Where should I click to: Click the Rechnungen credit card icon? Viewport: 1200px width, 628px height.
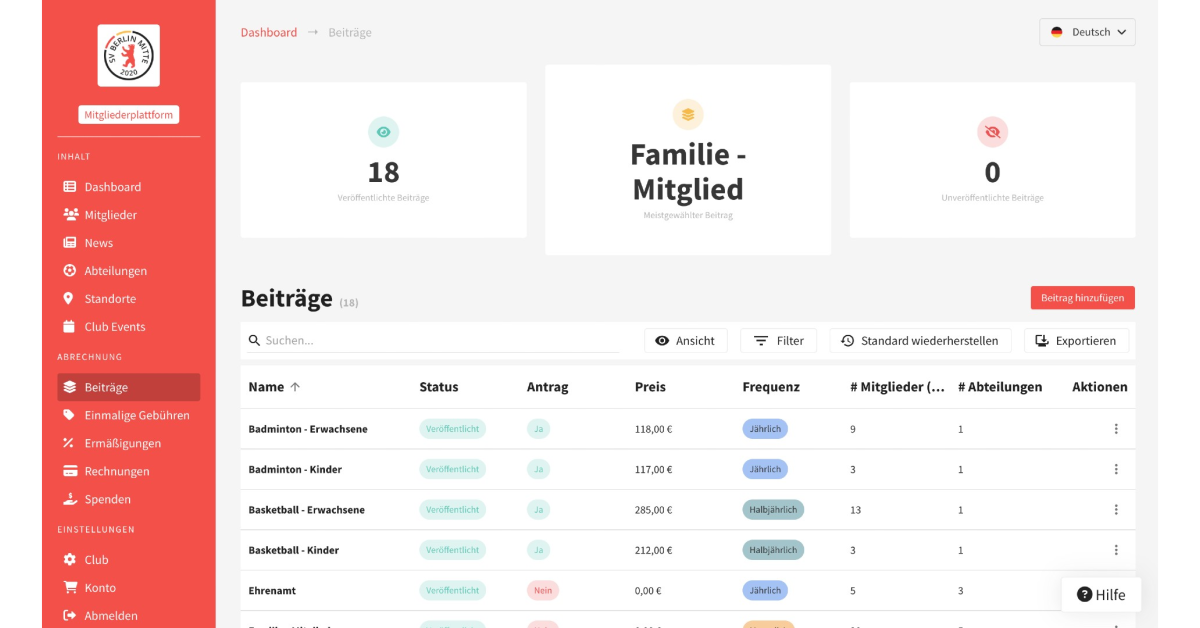(x=70, y=471)
